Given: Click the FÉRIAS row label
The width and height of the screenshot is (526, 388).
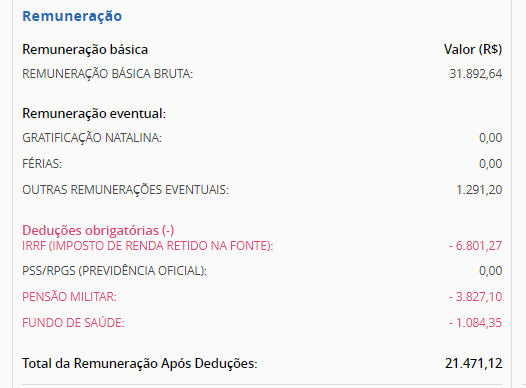Looking at the screenshot, I should pos(42,164).
